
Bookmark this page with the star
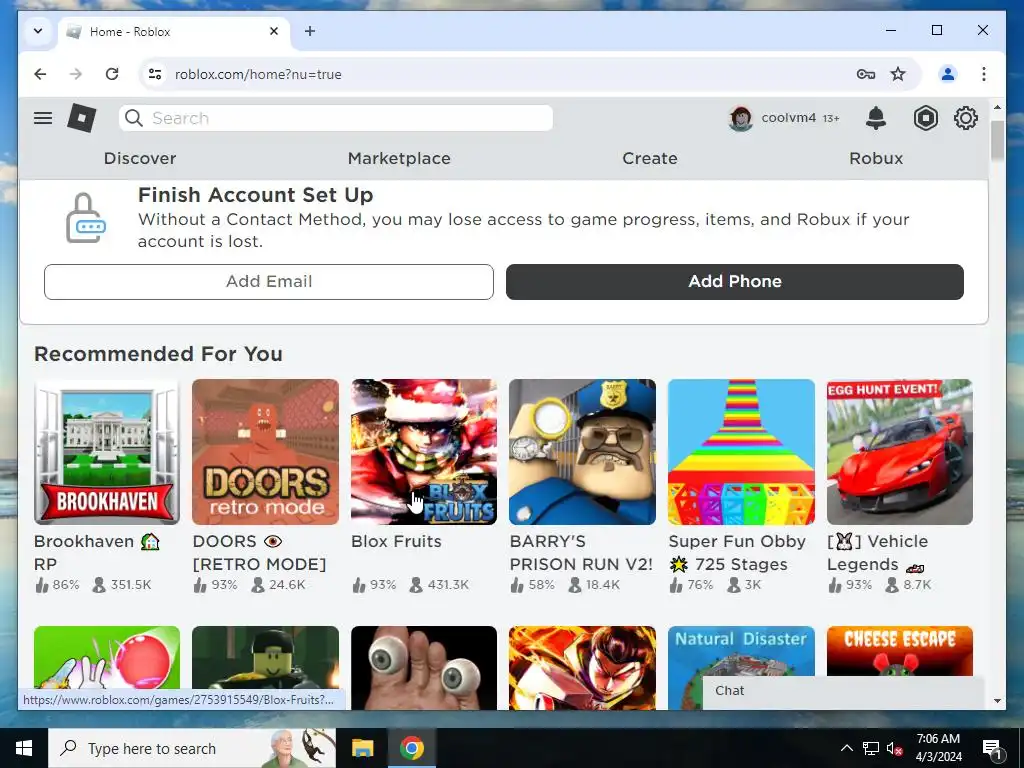(898, 74)
